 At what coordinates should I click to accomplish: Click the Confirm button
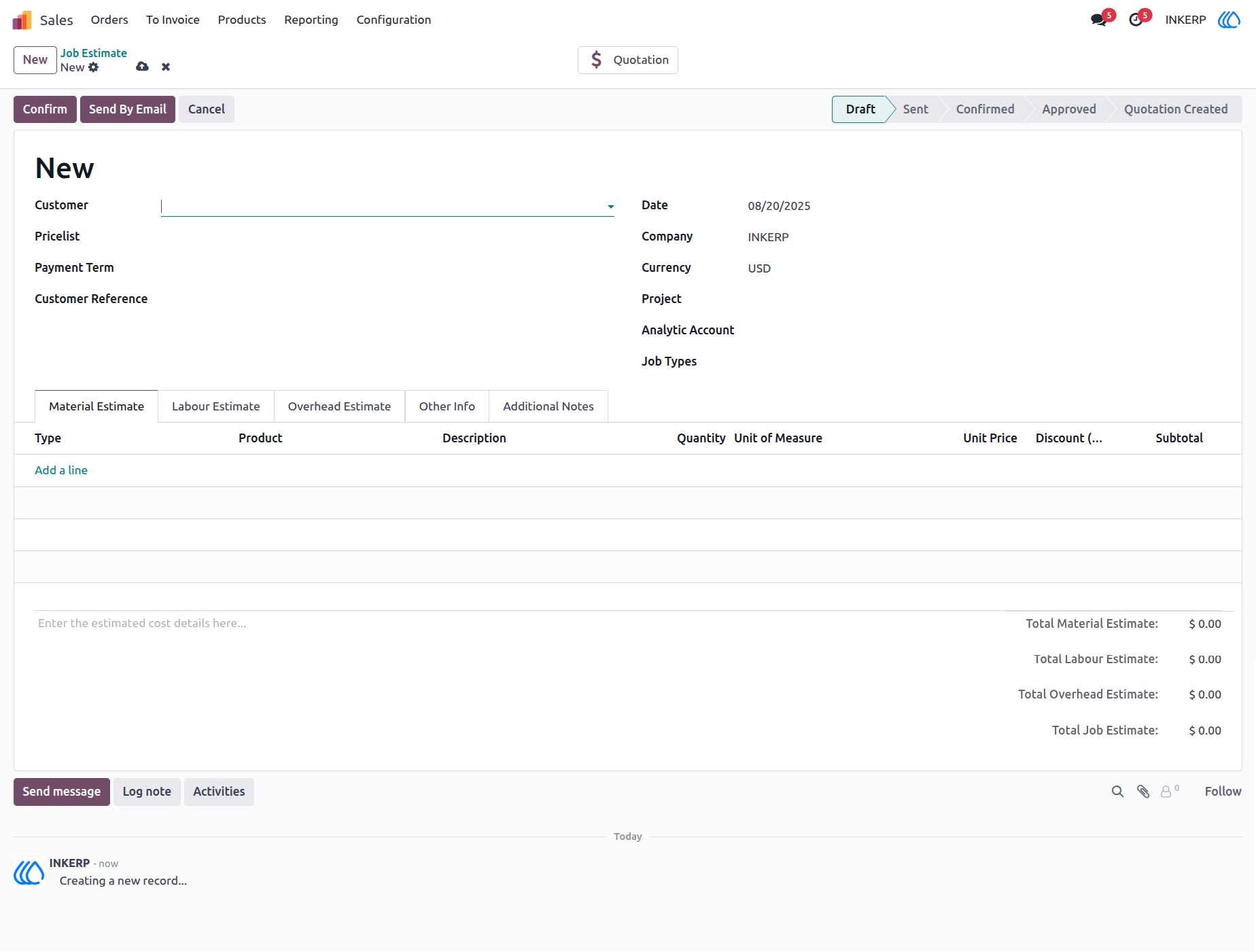click(45, 109)
